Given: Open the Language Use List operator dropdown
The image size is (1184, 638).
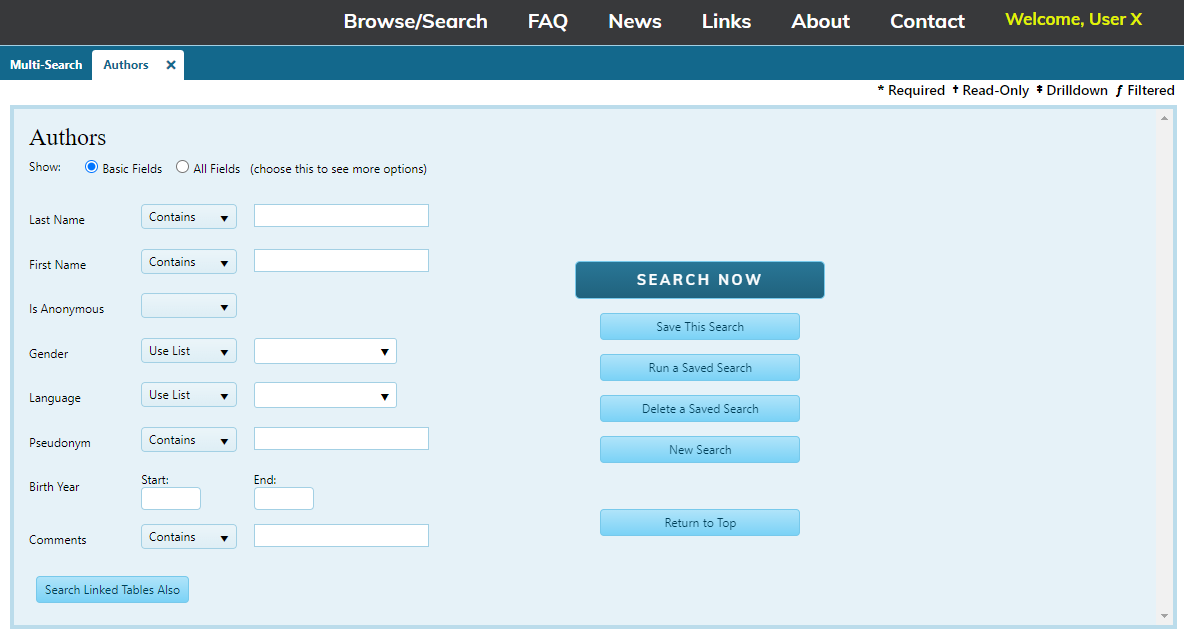Looking at the screenshot, I should (x=189, y=395).
